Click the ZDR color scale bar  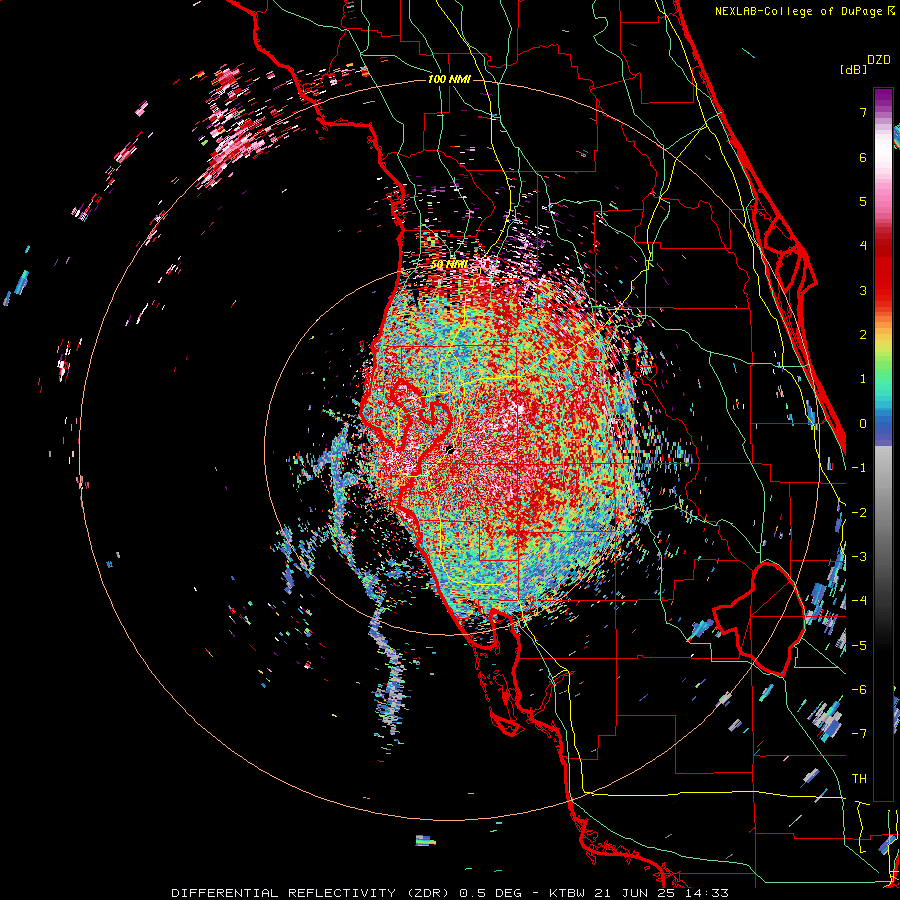coord(883,444)
